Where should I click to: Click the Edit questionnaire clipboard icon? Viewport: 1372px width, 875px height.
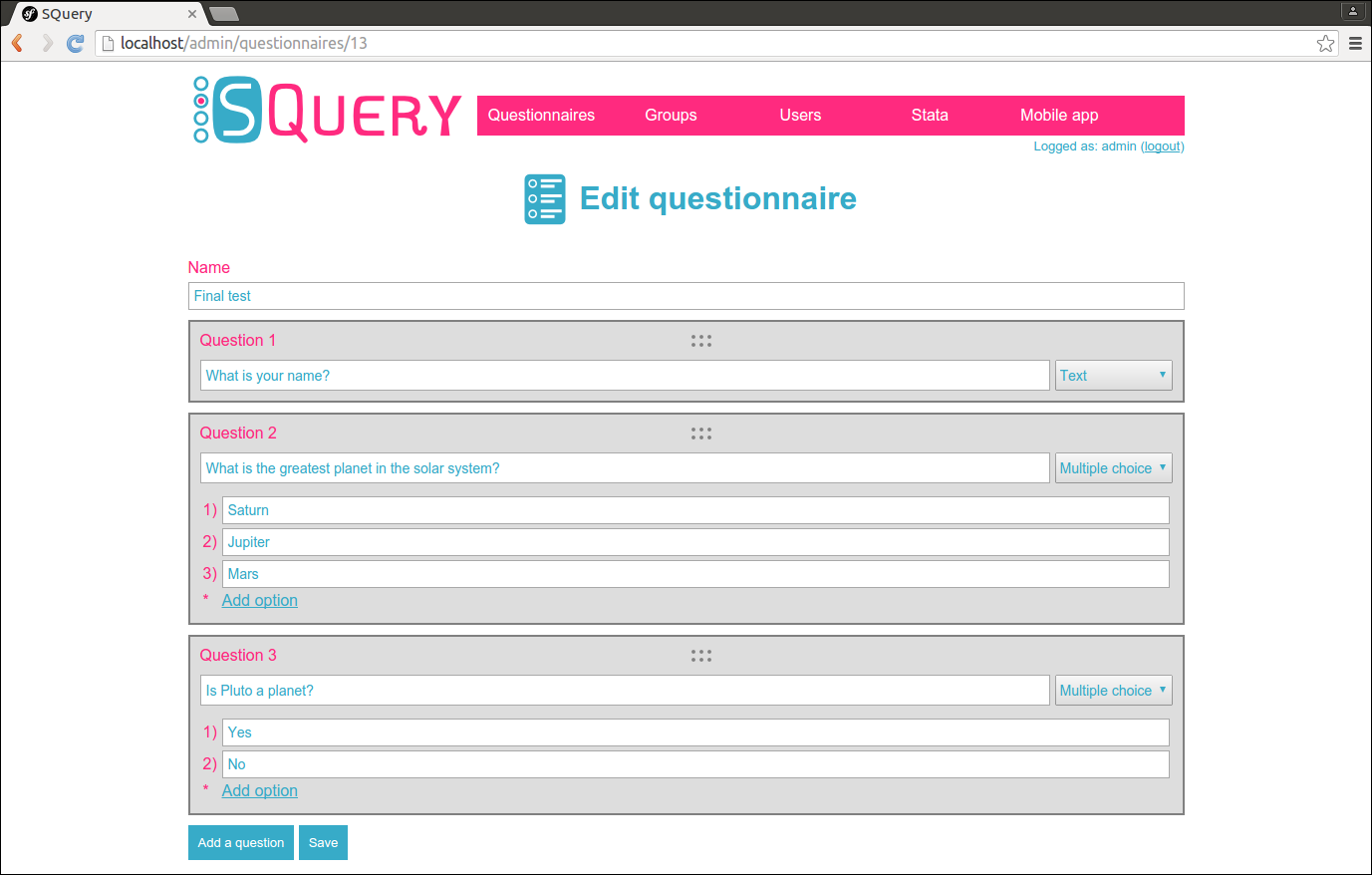click(x=544, y=198)
